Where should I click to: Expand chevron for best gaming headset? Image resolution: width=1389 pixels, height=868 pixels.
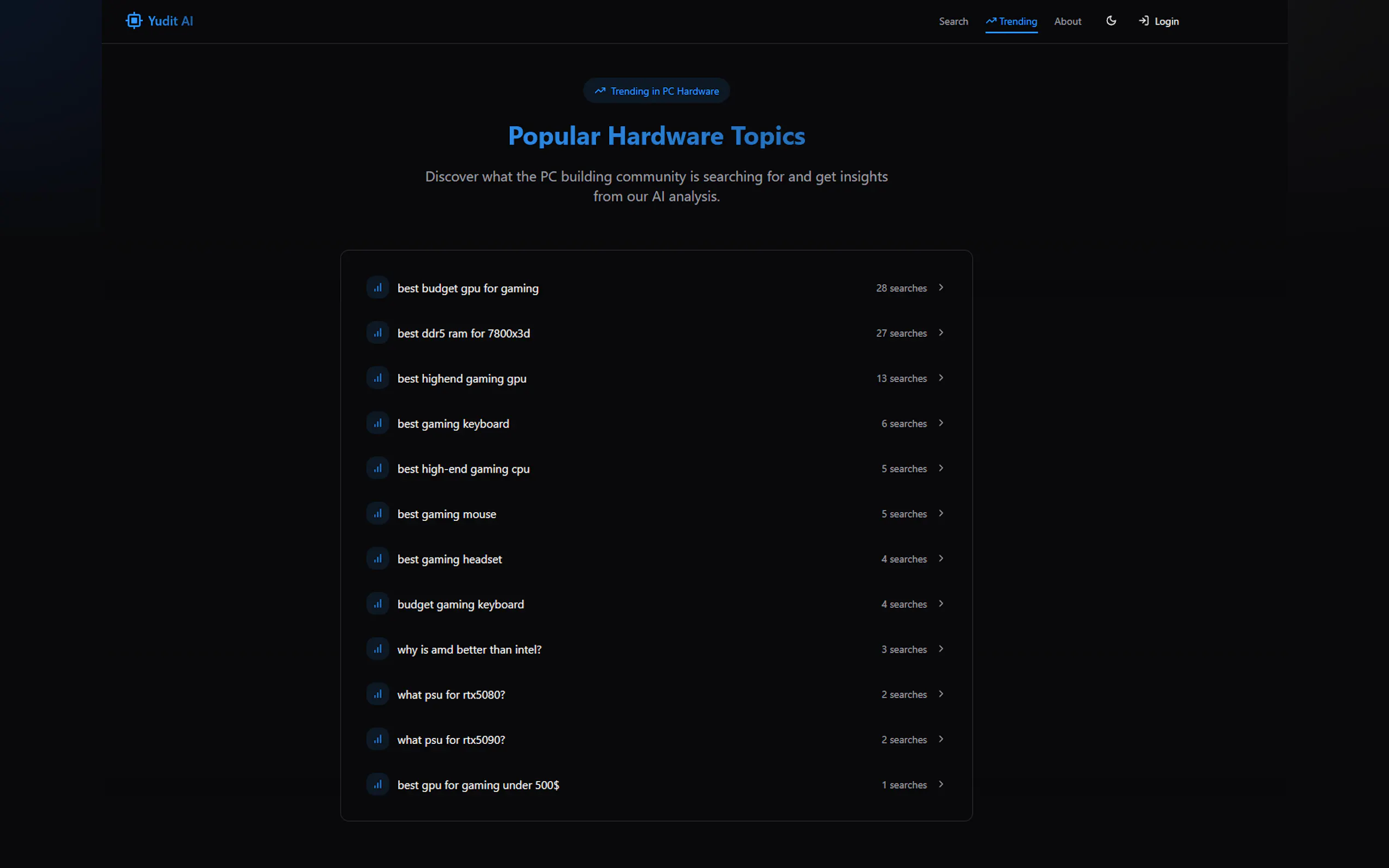(941, 559)
